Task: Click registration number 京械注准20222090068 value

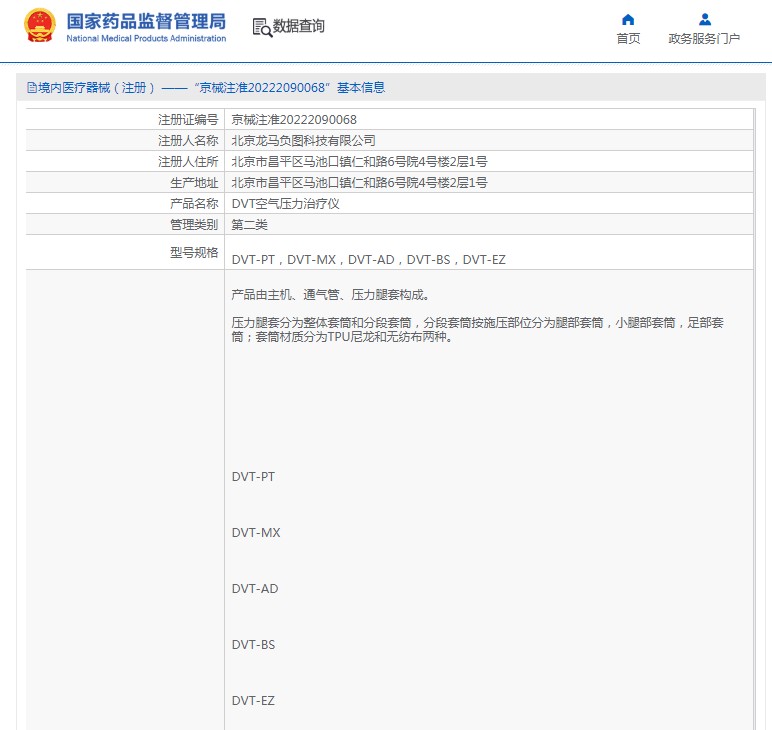Action: click(293, 120)
